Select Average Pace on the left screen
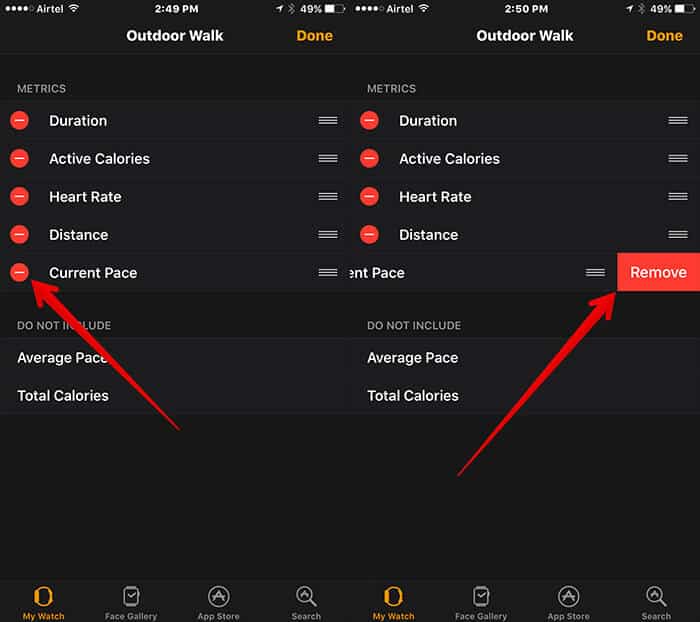The width and height of the screenshot is (700, 622). click(x=175, y=358)
